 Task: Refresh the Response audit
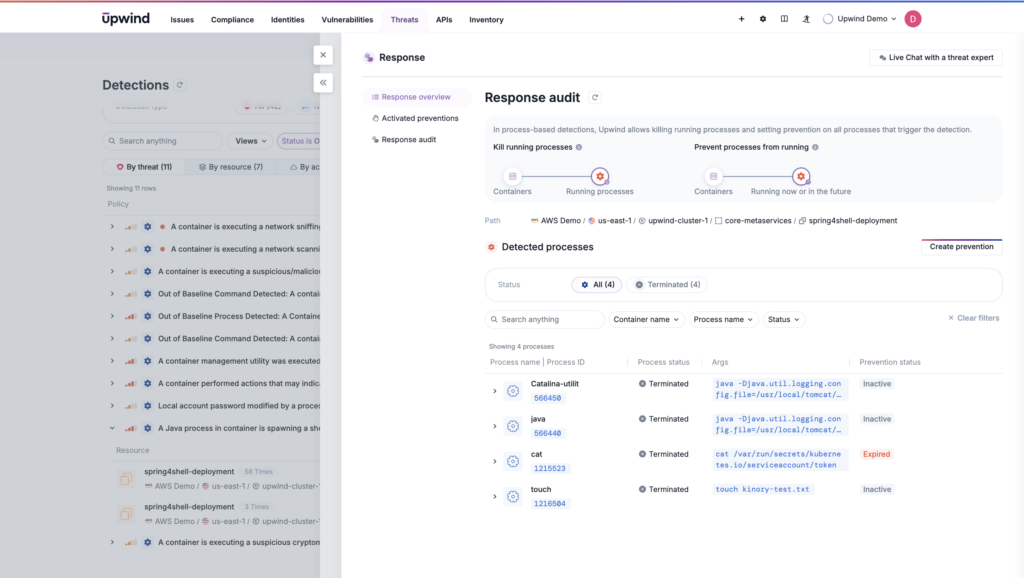[x=595, y=97]
